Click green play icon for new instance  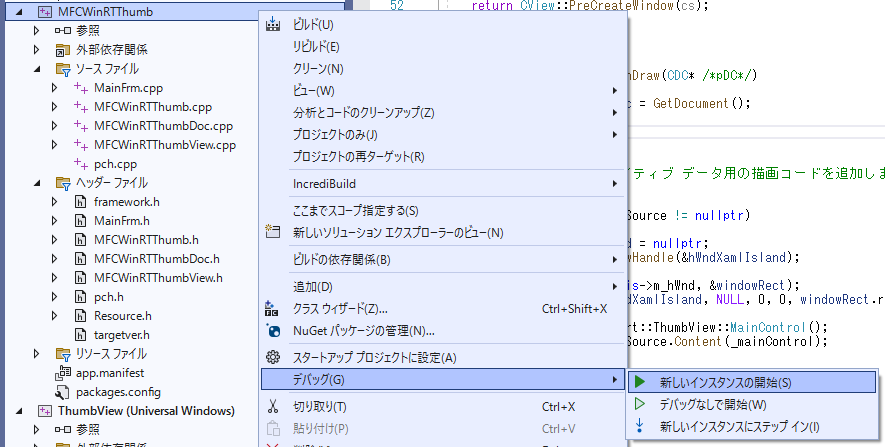tap(640, 382)
